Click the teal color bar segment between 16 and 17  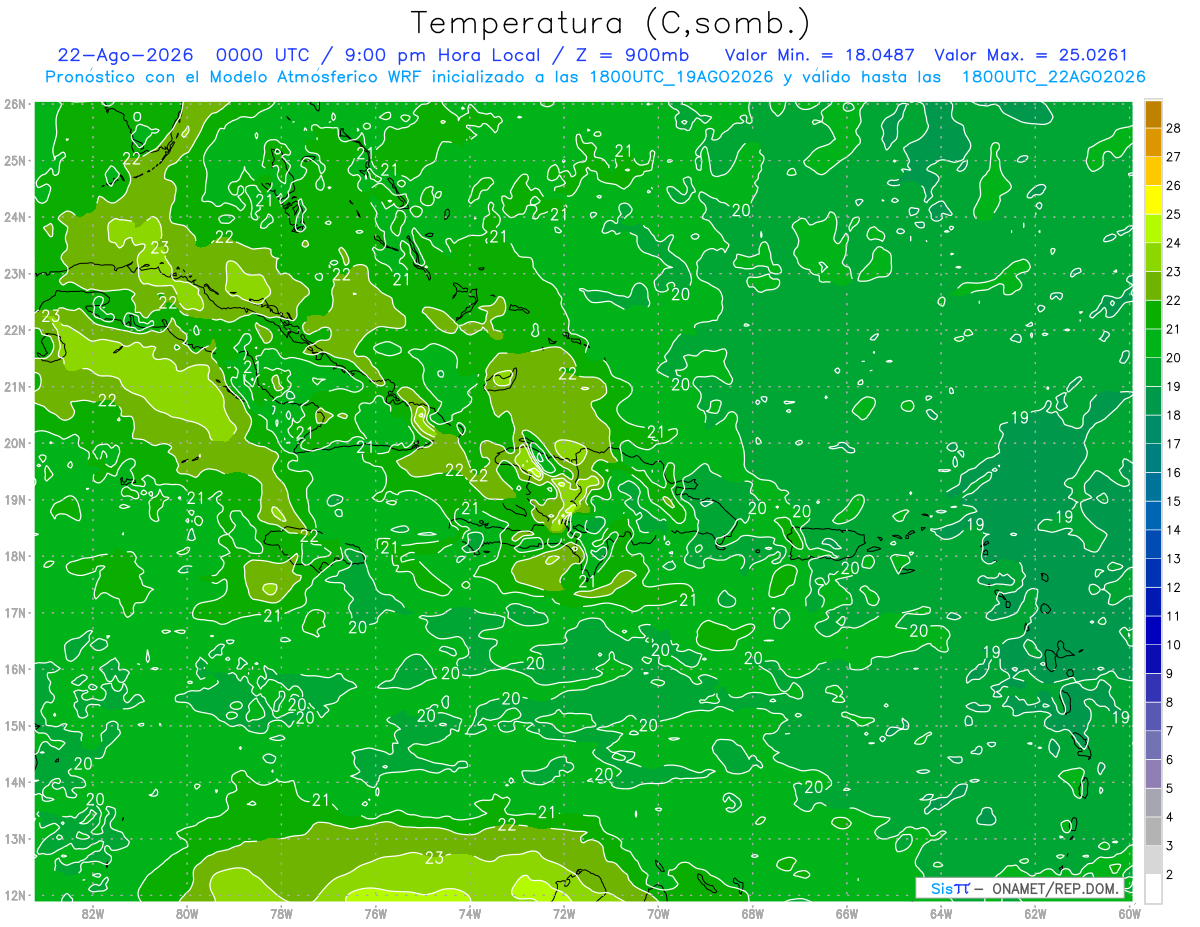click(x=1153, y=458)
